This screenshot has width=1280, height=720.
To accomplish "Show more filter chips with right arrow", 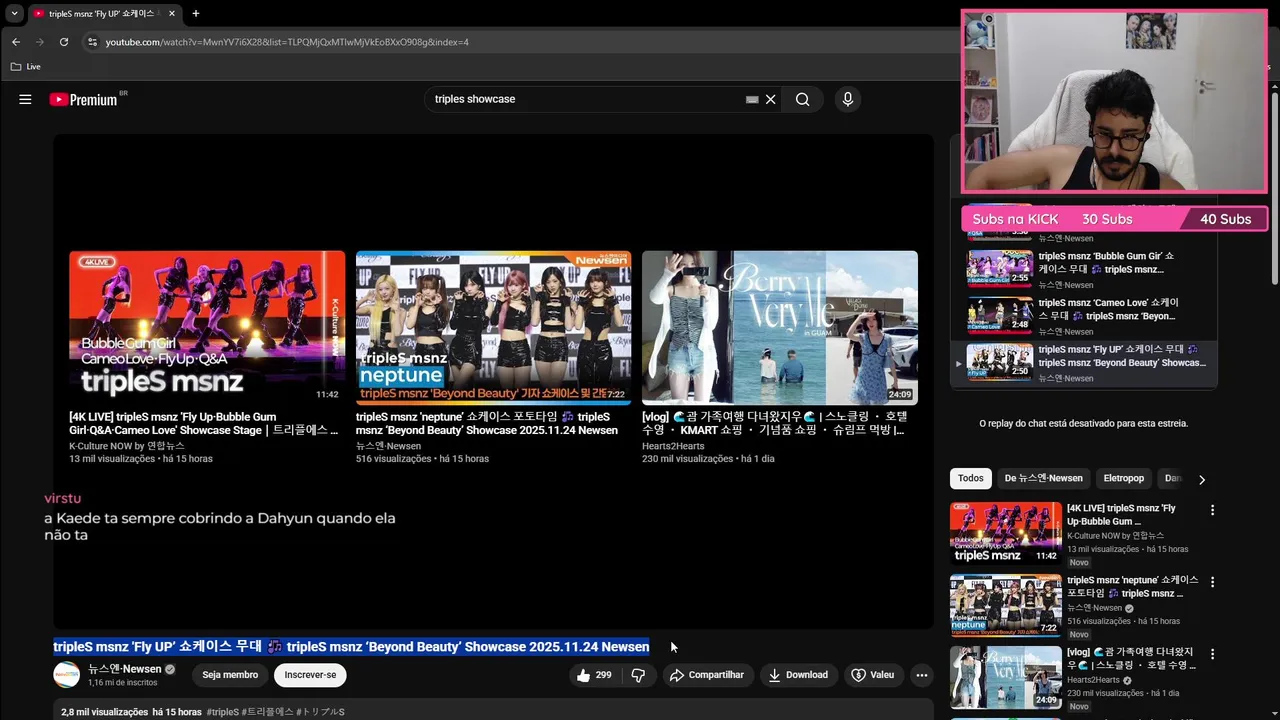I will pos(1201,479).
